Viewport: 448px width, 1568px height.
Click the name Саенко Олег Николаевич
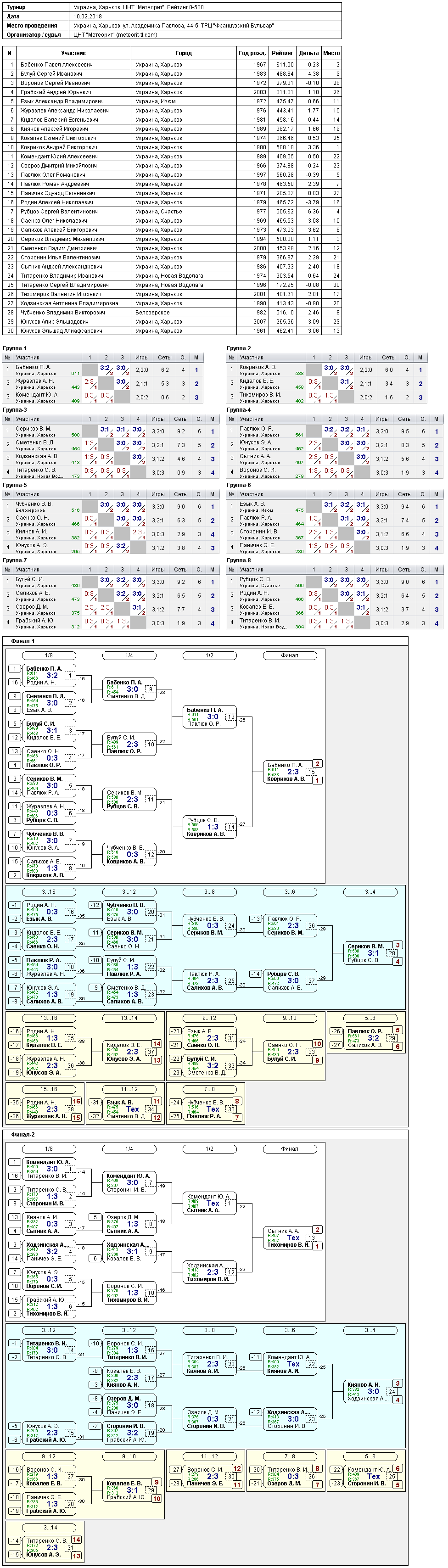click(54, 220)
